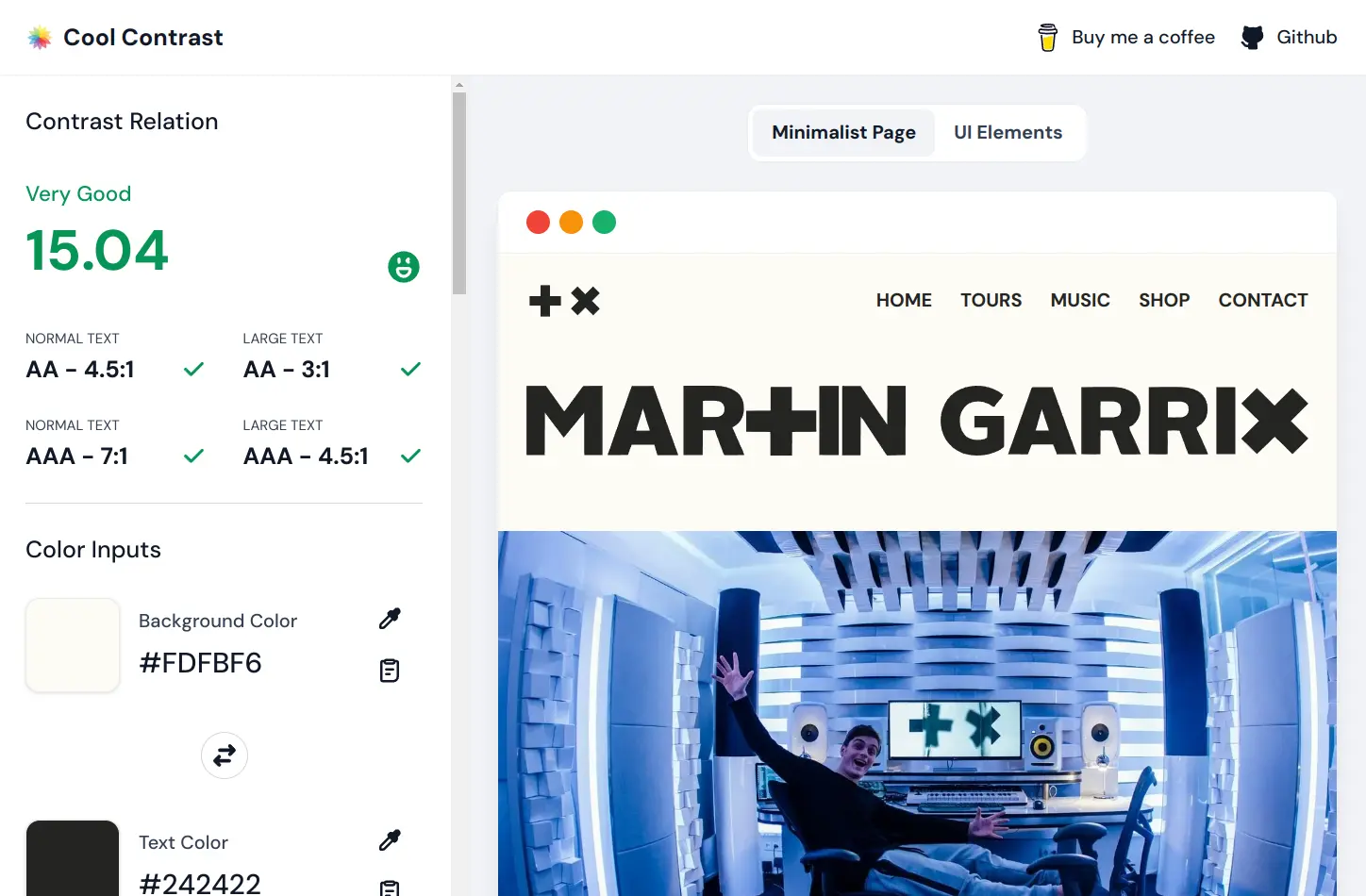This screenshot has height=896, width=1366.
Task: Click the green smiley face icon
Action: (x=404, y=267)
